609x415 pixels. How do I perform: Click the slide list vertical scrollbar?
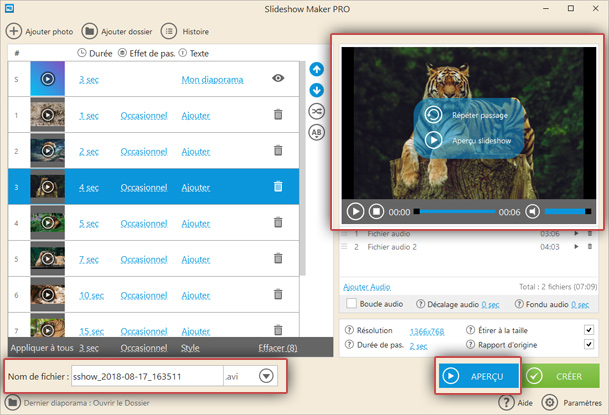pos(303,168)
